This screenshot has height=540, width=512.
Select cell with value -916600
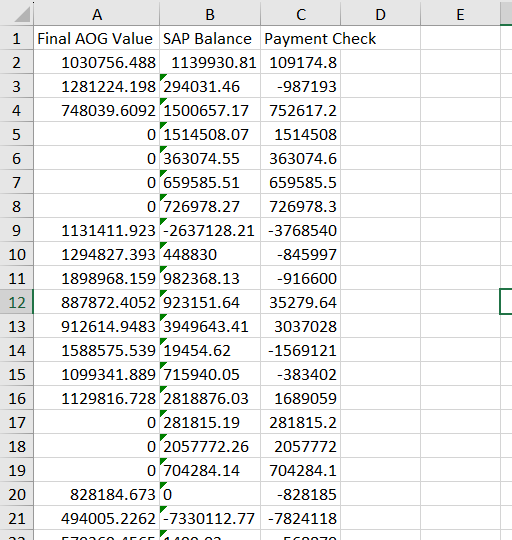[301, 278]
